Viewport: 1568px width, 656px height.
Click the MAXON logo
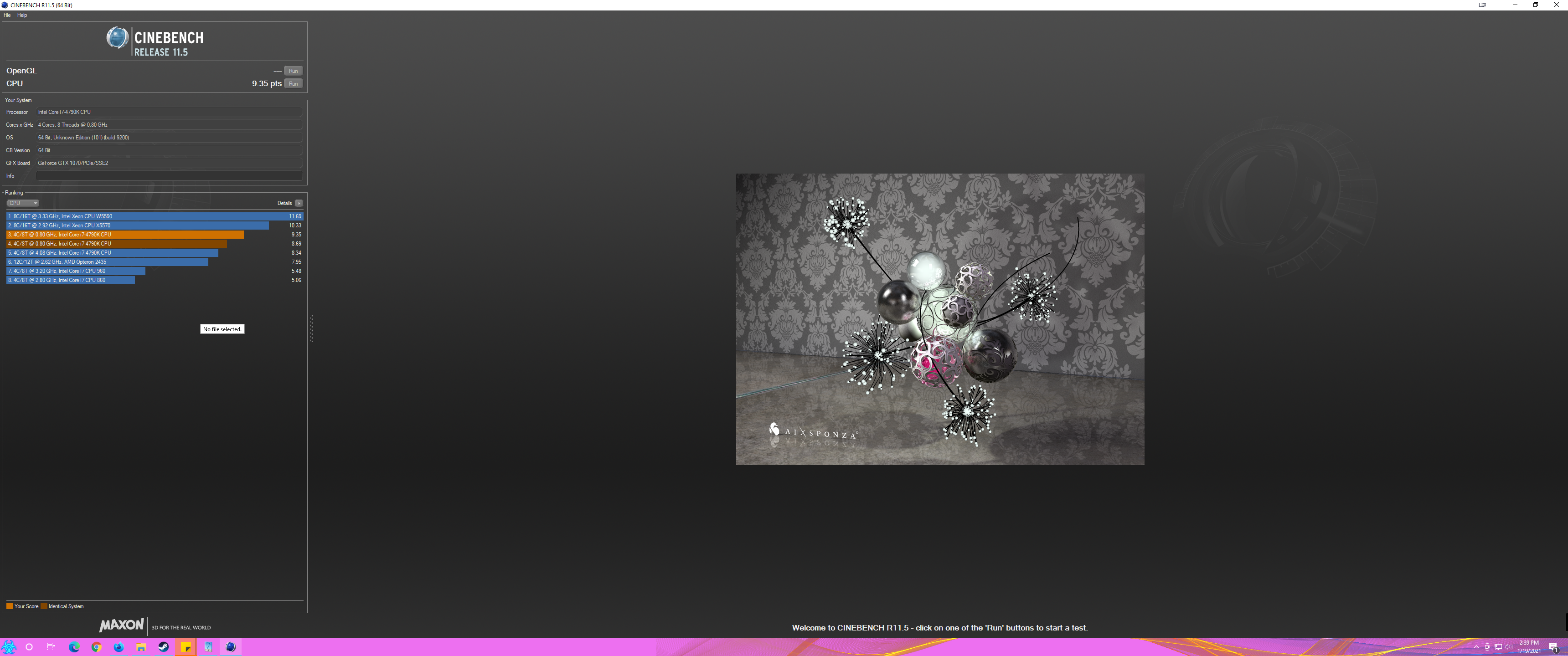click(x=122, y=625)
